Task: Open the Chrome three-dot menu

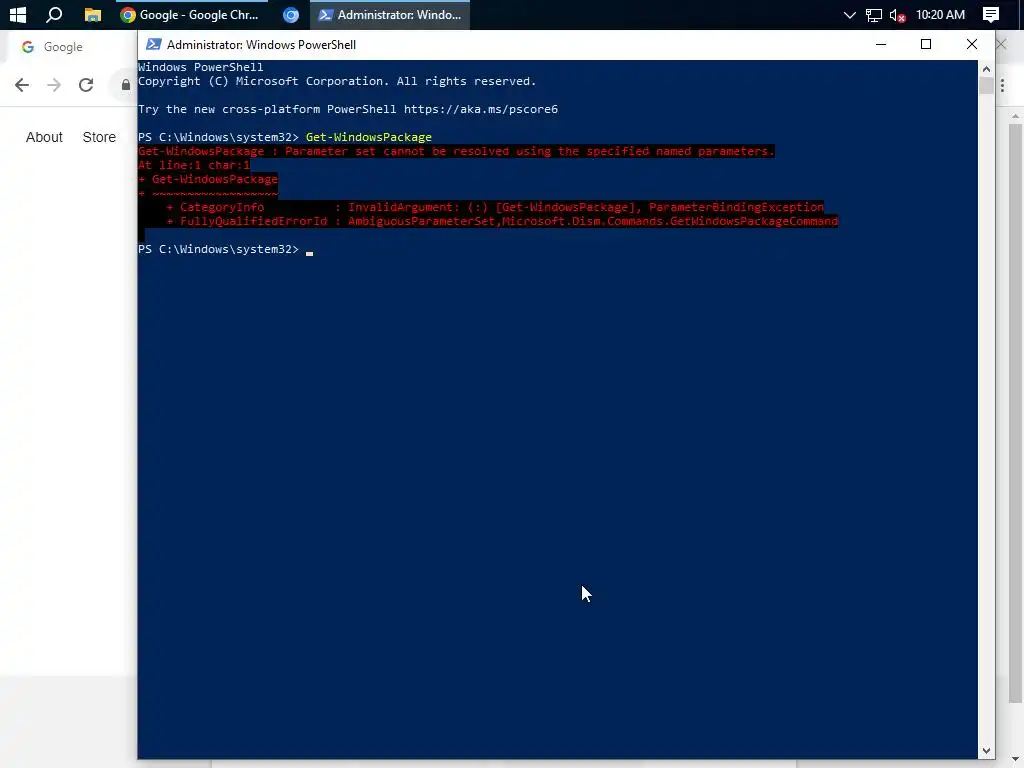Action: point(1002,86)
